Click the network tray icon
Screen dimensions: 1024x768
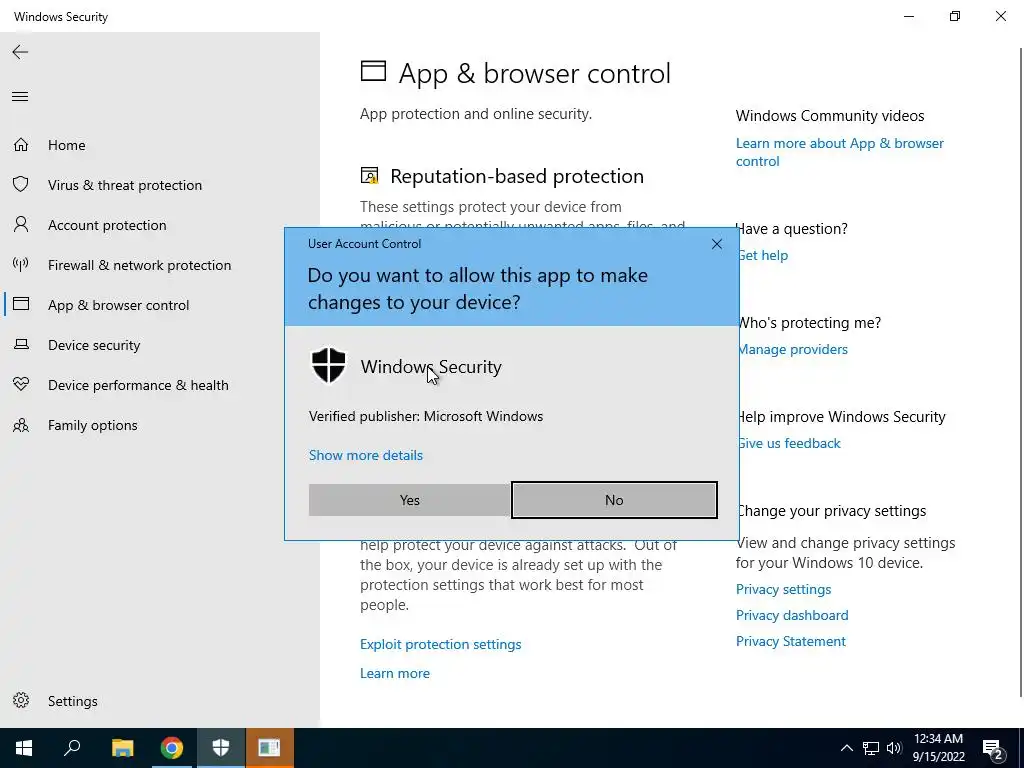pos(871,748)
